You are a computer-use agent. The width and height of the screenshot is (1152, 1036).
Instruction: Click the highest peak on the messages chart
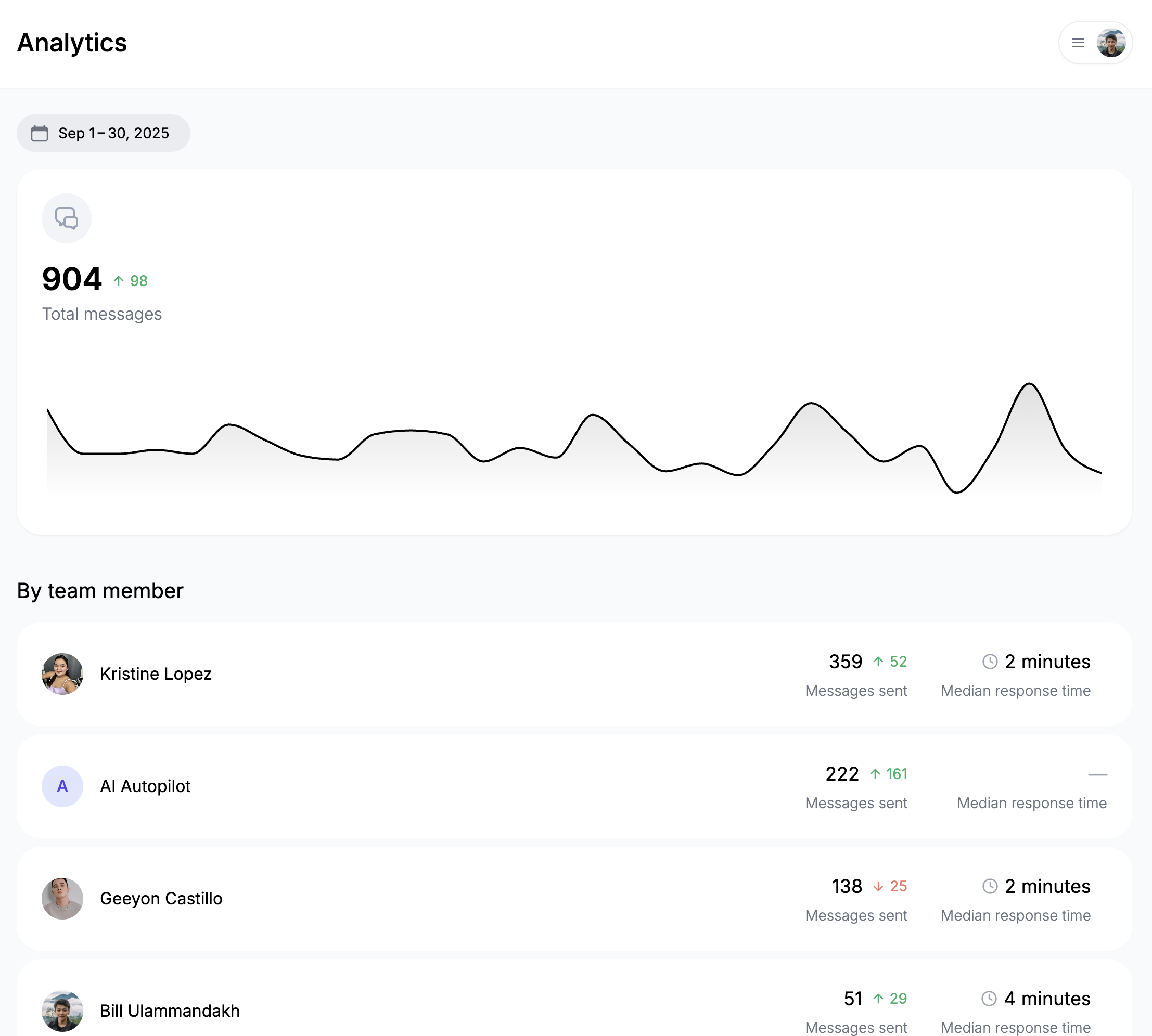[x=1029, y=385]
